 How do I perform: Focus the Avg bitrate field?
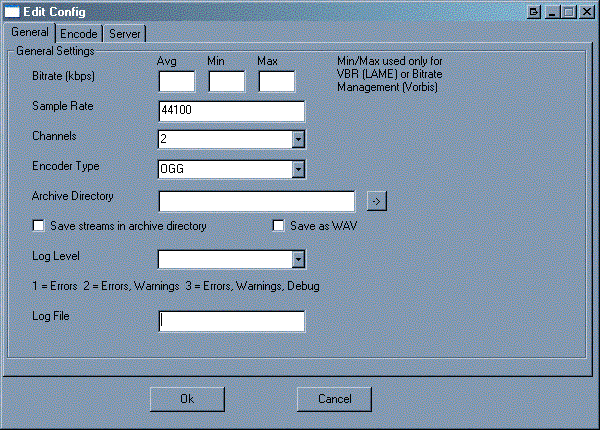tap(176, 81)
